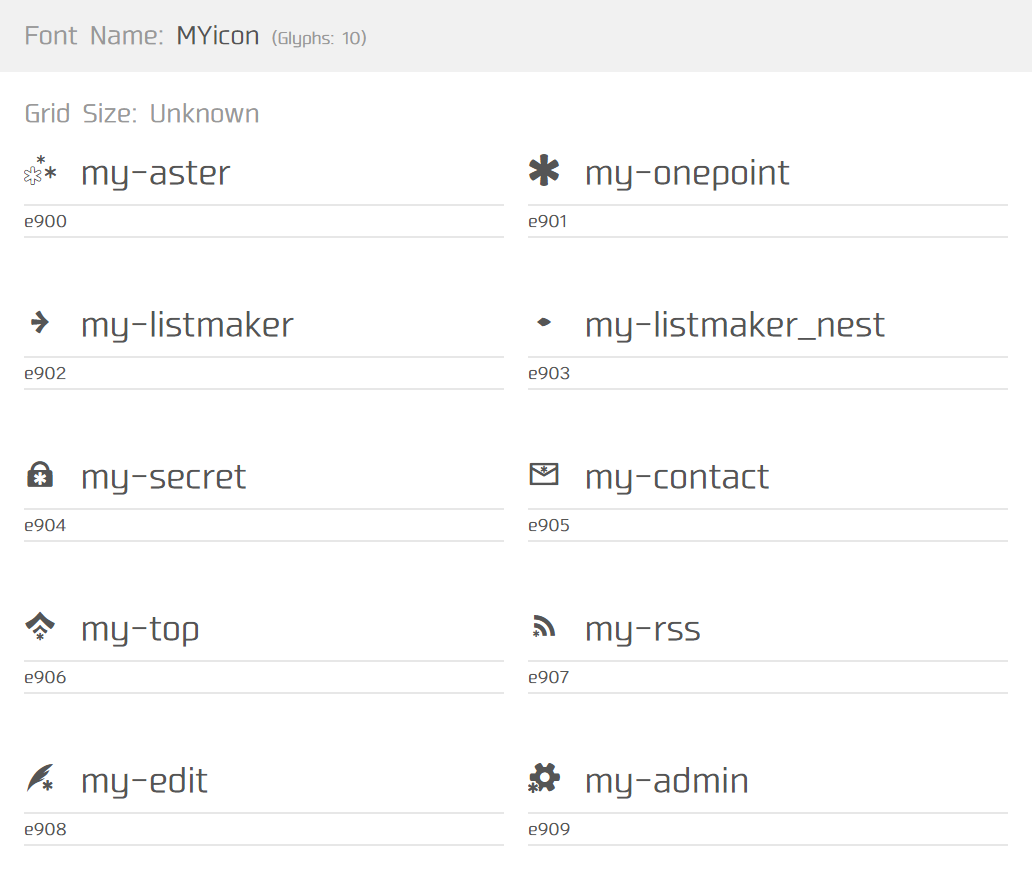Click the "Grid Size: Unknown" text
The width and height of the screenshot is (1032, 885).
point(142,114)
